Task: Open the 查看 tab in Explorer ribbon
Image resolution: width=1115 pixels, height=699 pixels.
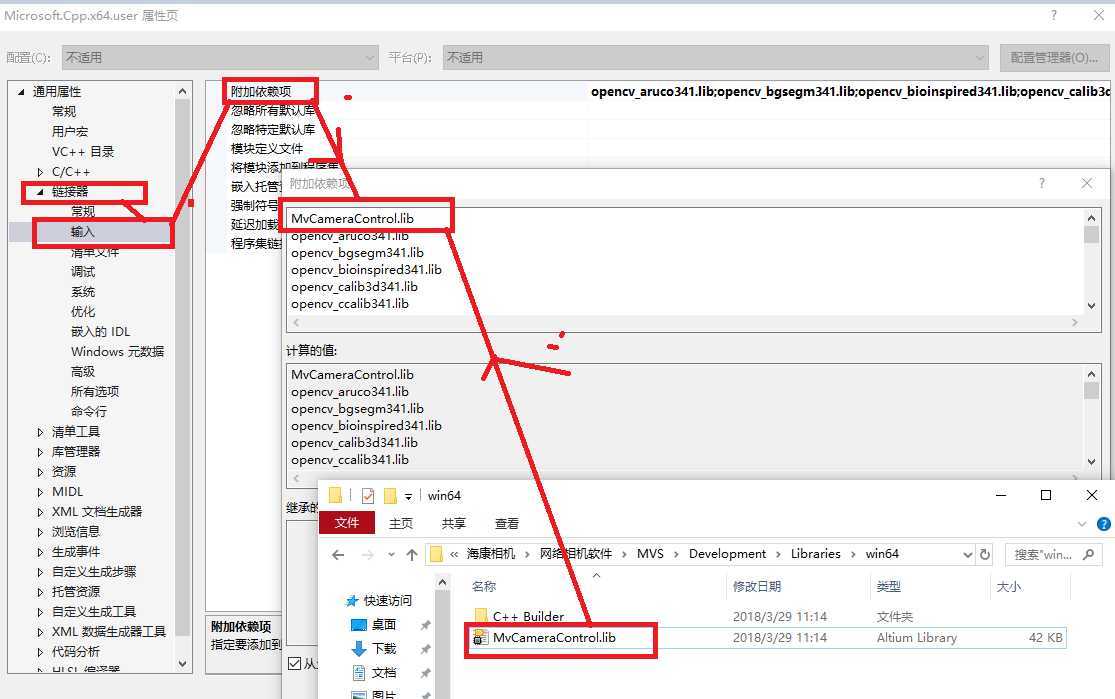Action: (507, 523)
